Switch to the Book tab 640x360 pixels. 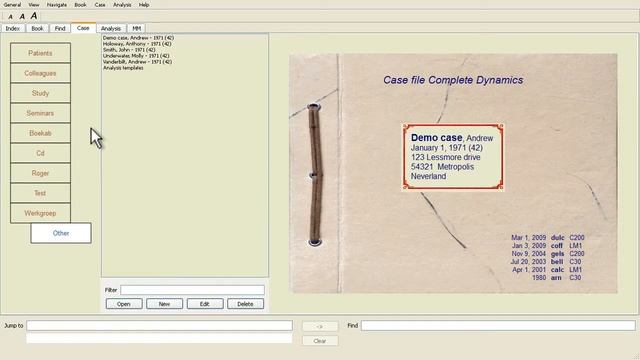click(x=37, y=28)
